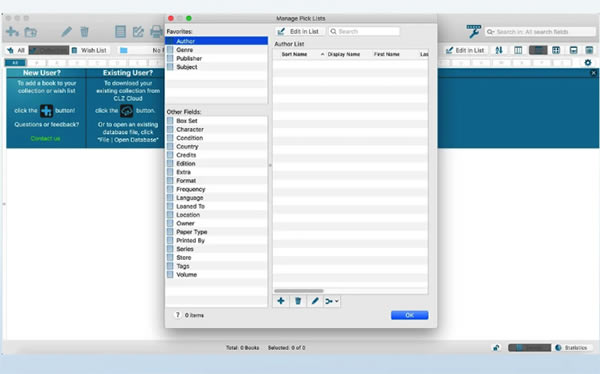Image resolution: width=600 pixels, height=374 pixels.
Task: Select Format in Other Fields
Action: pyautogui.click(x=217, y=181)
